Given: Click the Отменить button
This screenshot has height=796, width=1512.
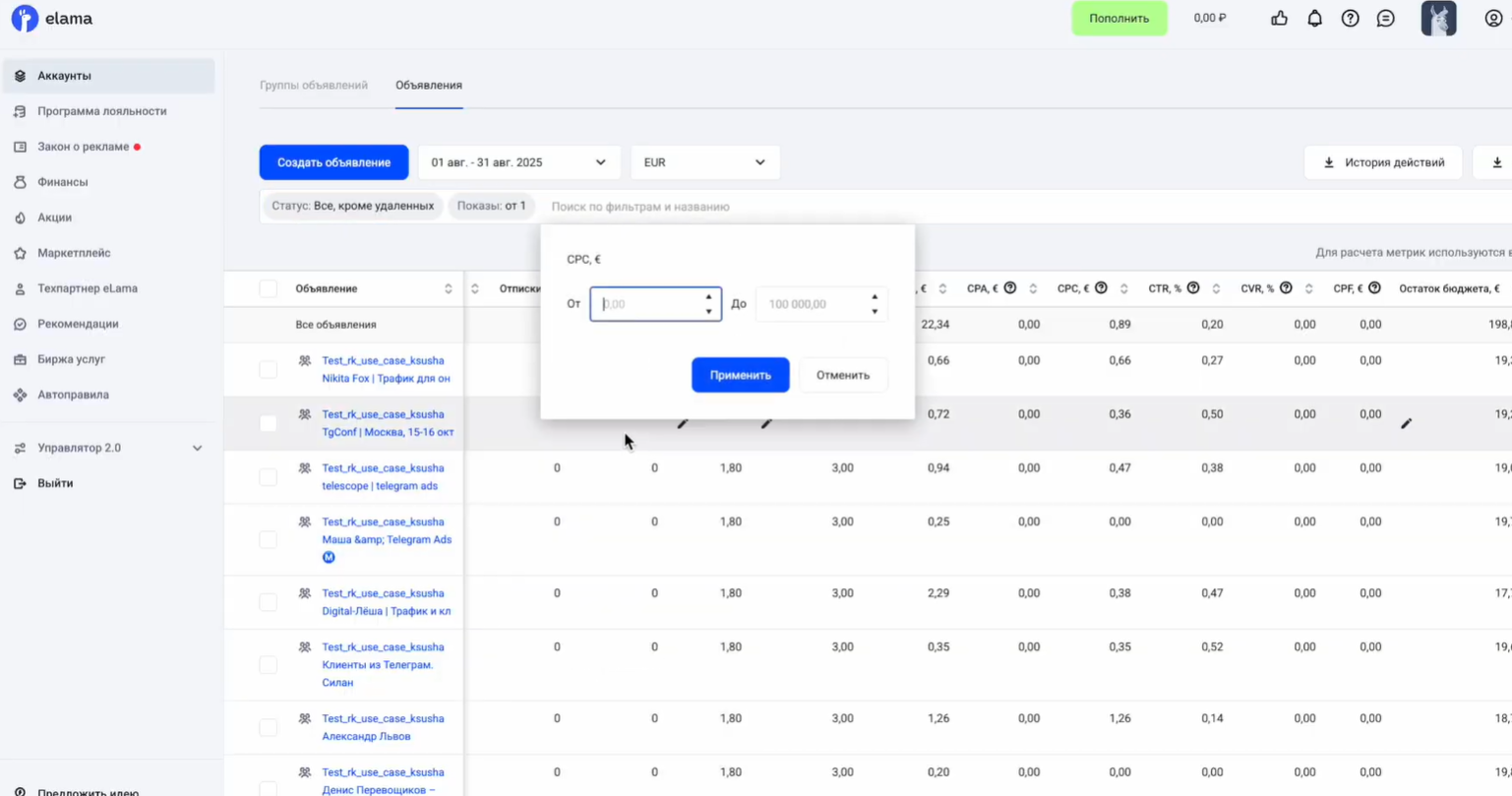Looking at the screenshot, I should pyautogui.click(x=842, y=375).
